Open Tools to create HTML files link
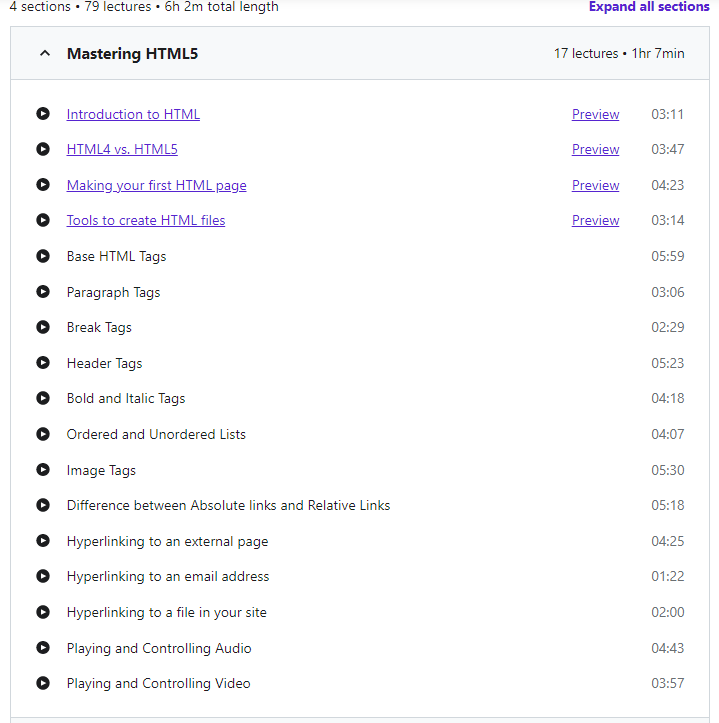Viewport: 719px width, 723px height. [146, 220]
